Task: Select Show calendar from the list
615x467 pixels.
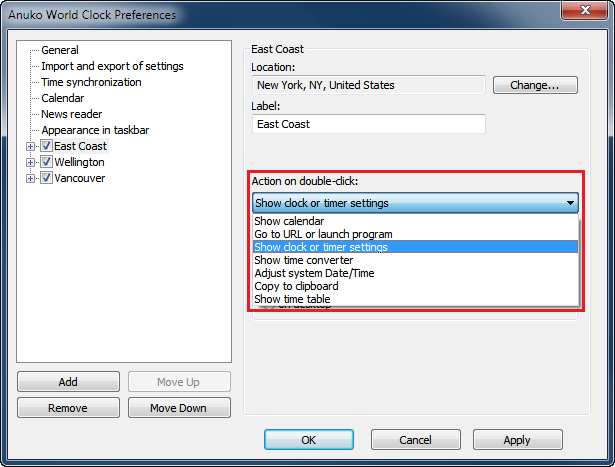Action: [289, 221]
